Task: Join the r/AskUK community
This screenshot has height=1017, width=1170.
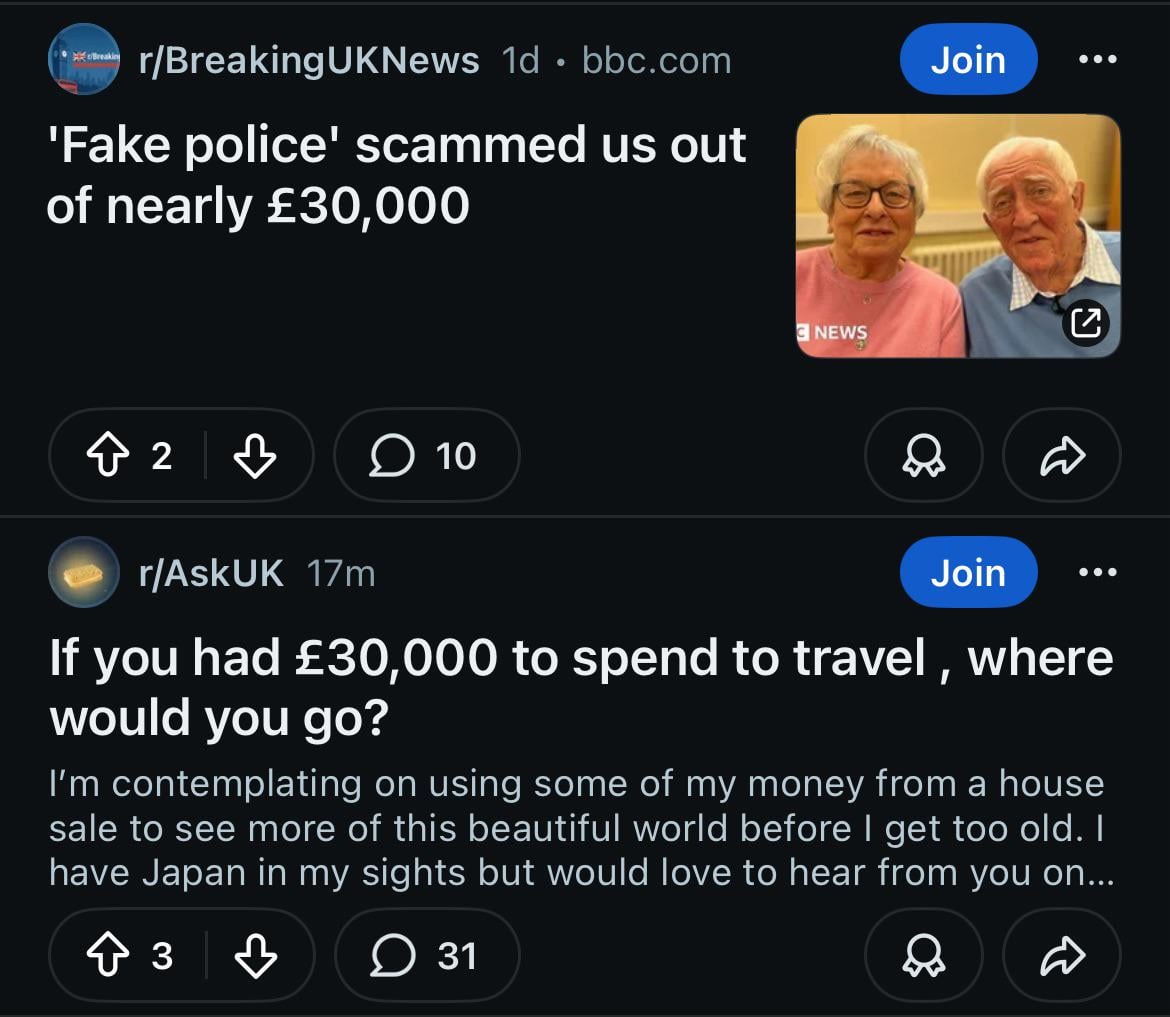Action: [x=967, y=573]
